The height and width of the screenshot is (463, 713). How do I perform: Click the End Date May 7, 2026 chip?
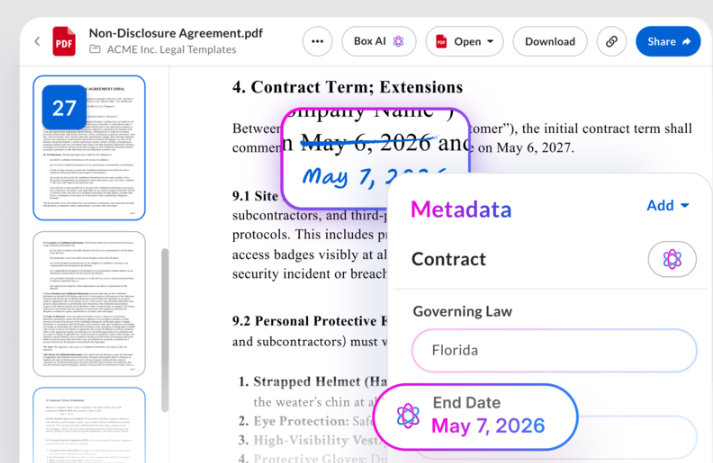[476, 417]
